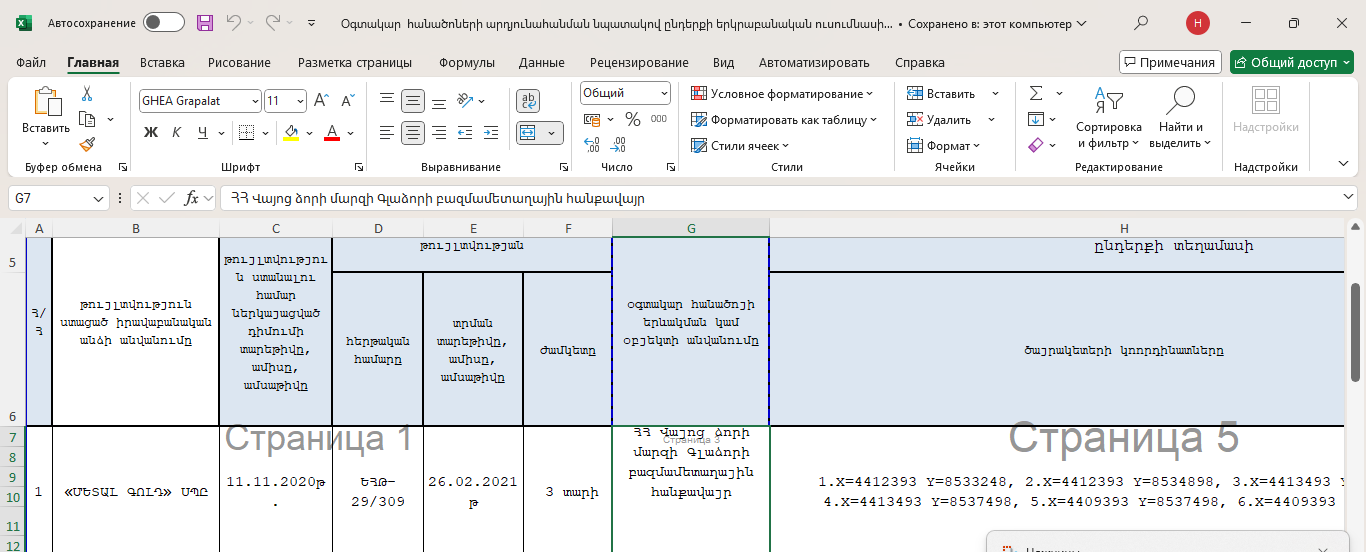Click the Примечания button

(1170, 62)
